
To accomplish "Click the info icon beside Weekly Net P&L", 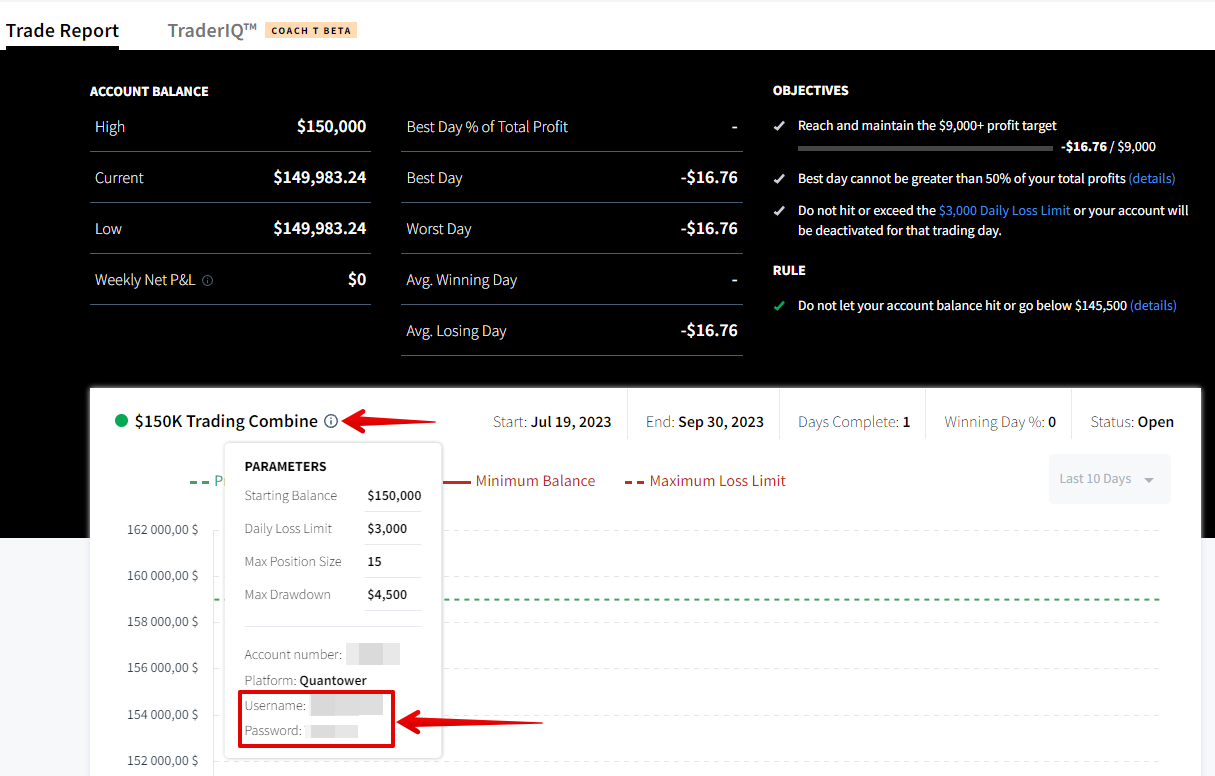I will coord(207,281).
